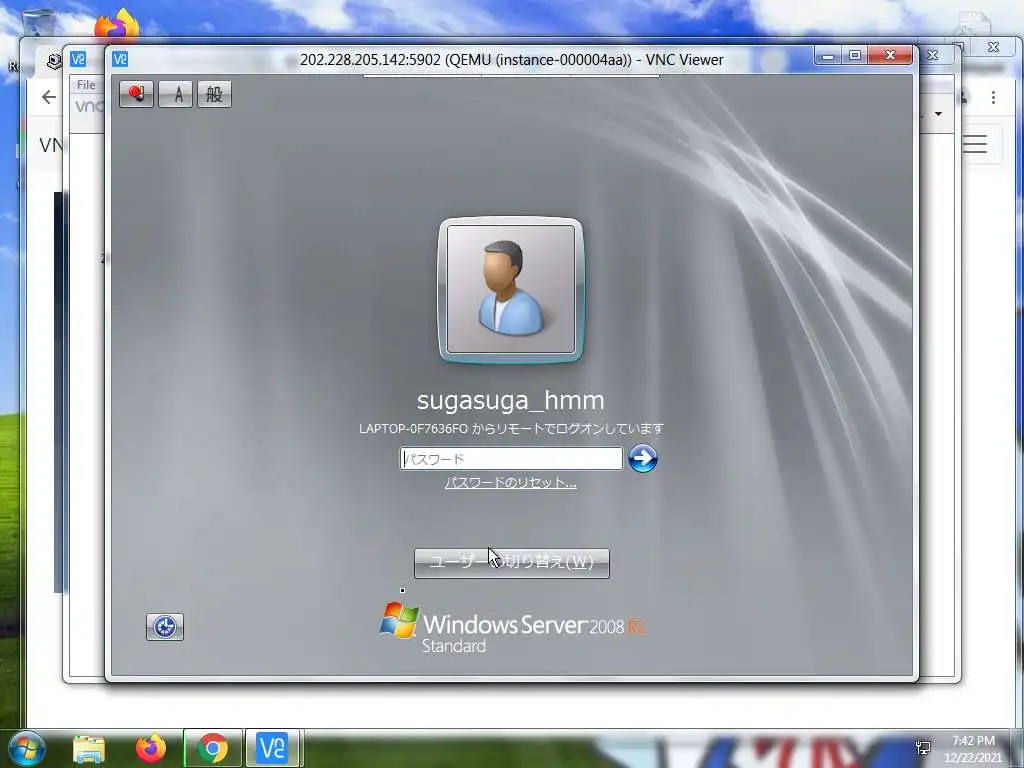Click the back arrow in the Chrome window
The width and height of the screenshot is (1024, 768).
point(49,97)
